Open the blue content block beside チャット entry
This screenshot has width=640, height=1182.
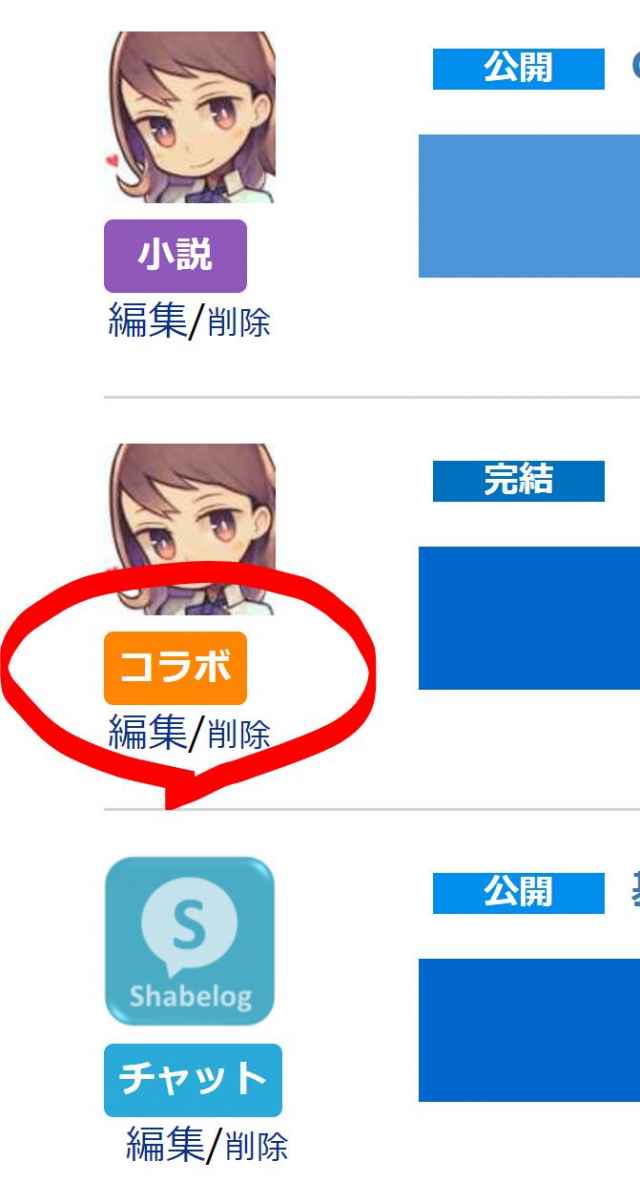coord(529,1030)
